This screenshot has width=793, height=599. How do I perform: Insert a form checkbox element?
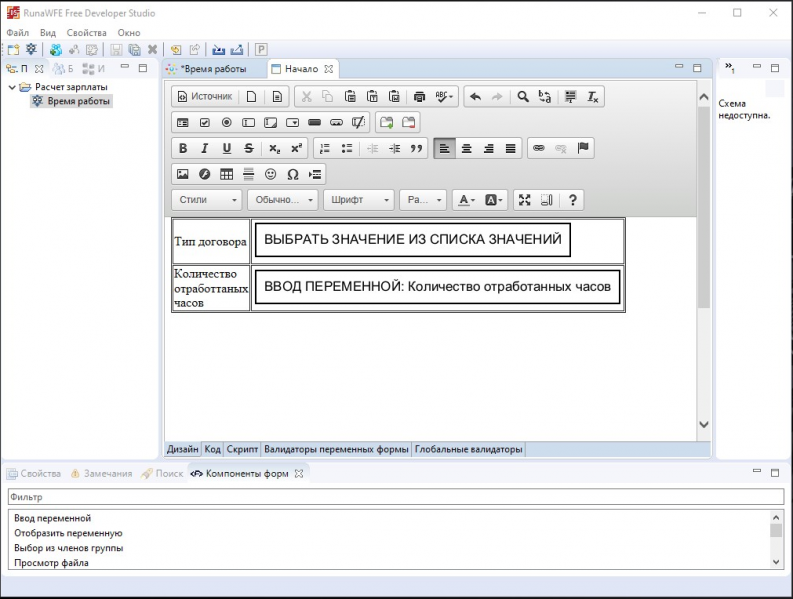[204, 122]
